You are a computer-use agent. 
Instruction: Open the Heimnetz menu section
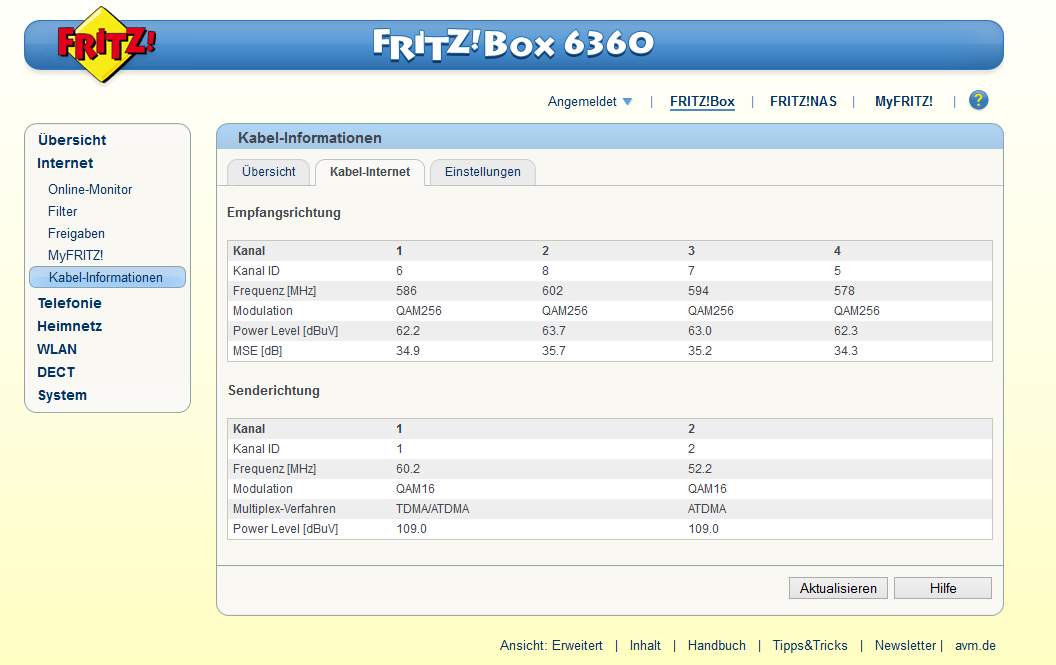[x=69, y=326]
